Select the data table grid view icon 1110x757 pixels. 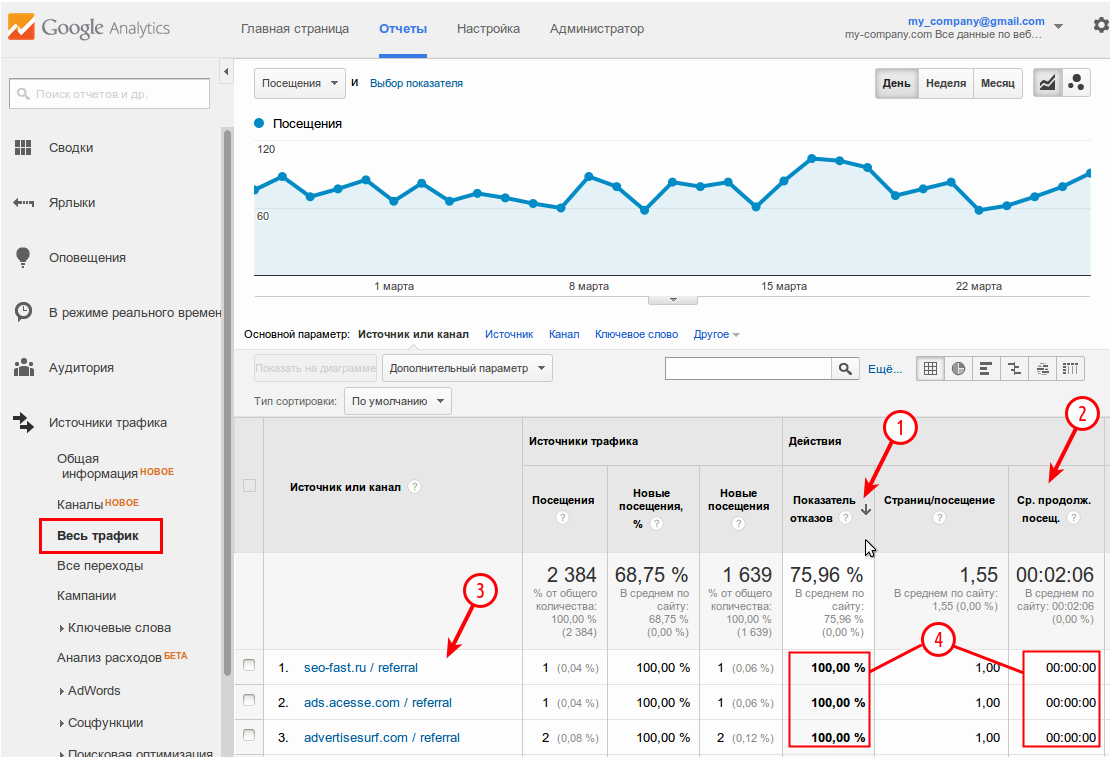pyautogui.click(x=930, y=368)
